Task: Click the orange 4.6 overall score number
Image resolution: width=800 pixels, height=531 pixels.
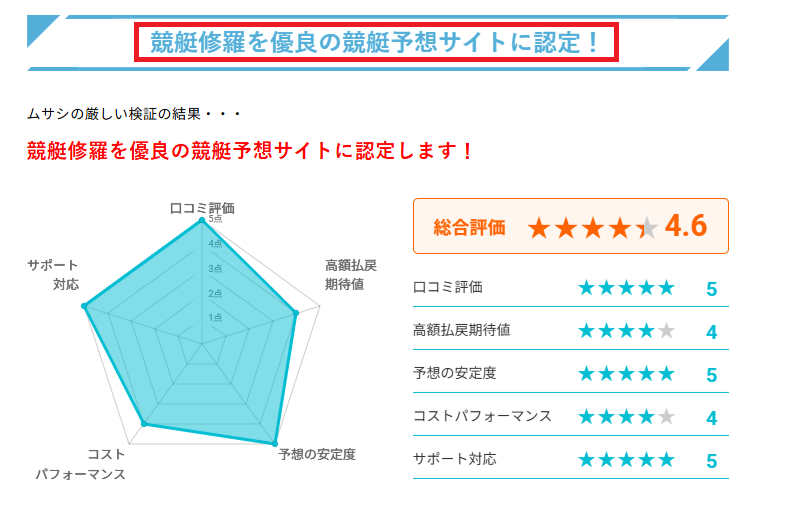Action: (x=686, y=225)
